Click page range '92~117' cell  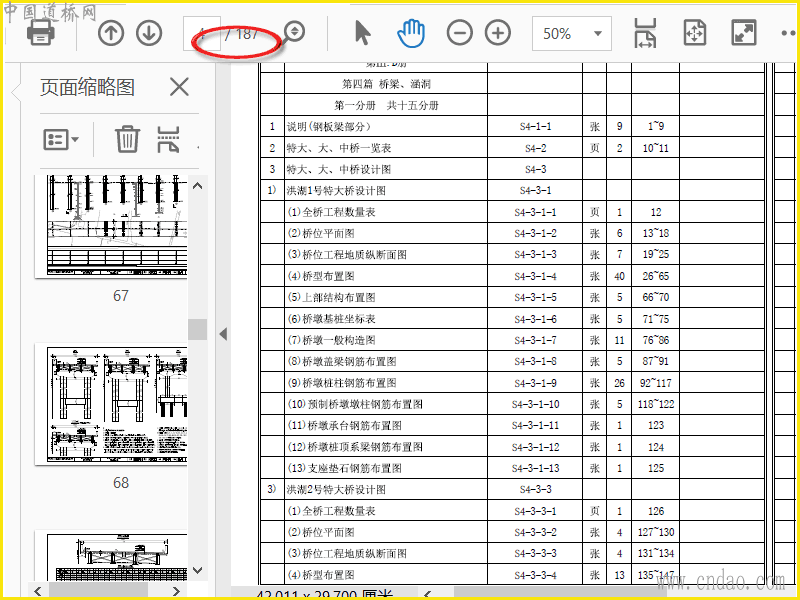coord(656,383)
